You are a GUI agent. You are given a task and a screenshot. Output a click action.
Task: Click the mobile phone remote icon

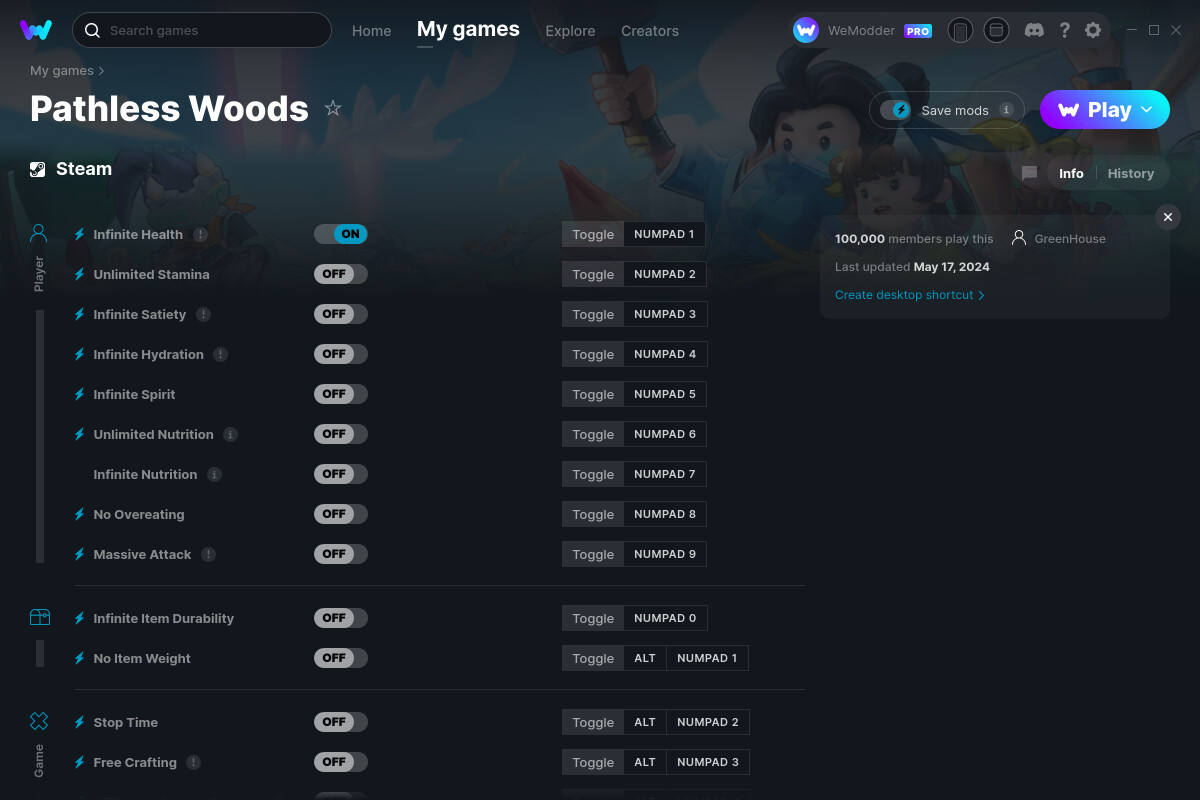(x=960, y=30)
